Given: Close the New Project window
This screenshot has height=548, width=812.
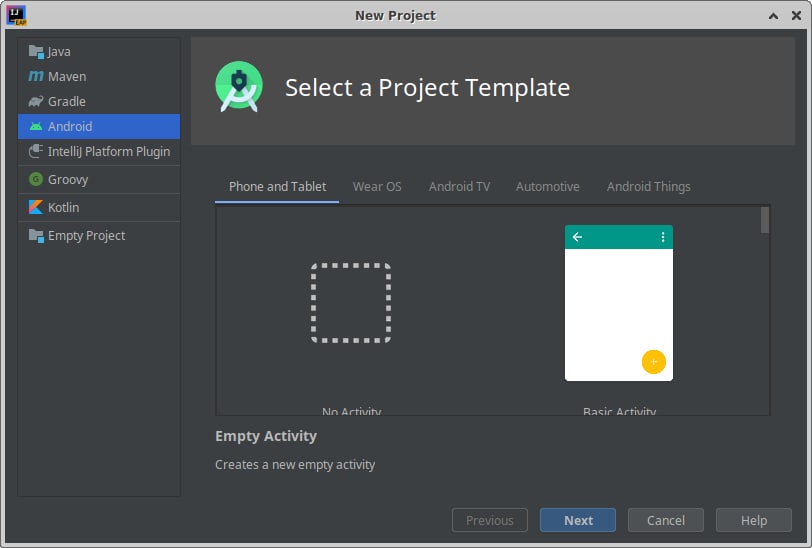Looking at the screenshot, I should click(x=796, y=16).
